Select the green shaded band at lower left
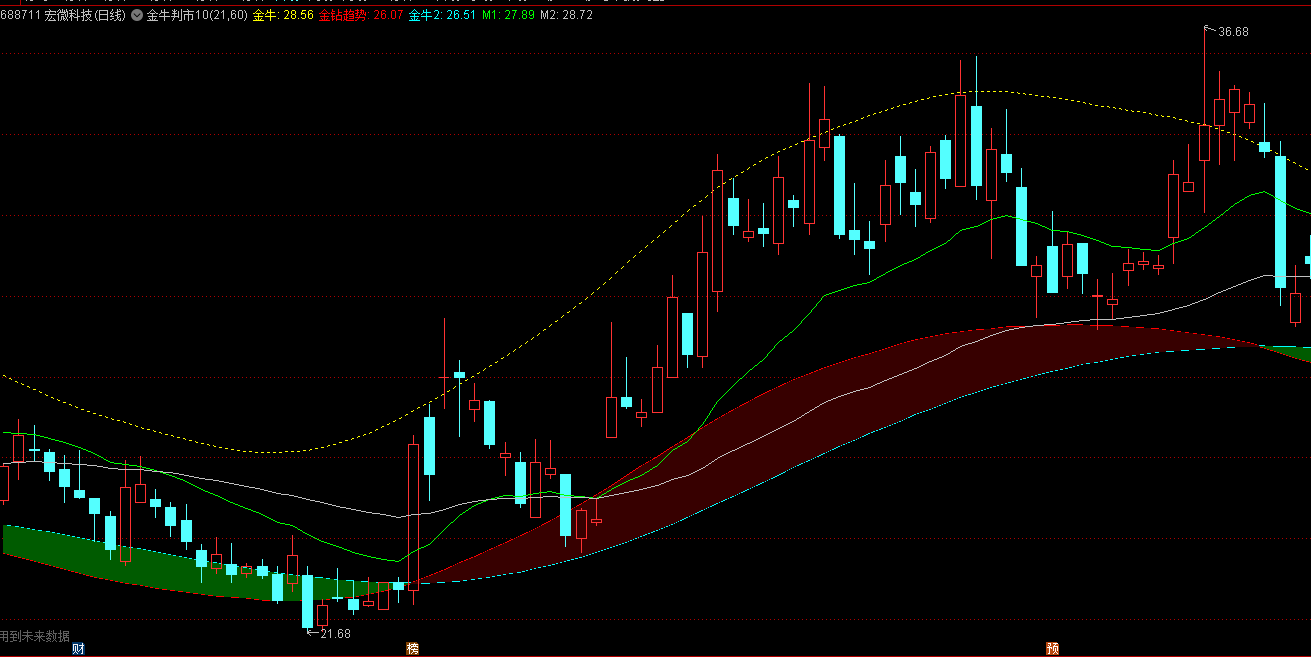The height and width of the screenshot is (657, 1311). click(x=150, y=567)
